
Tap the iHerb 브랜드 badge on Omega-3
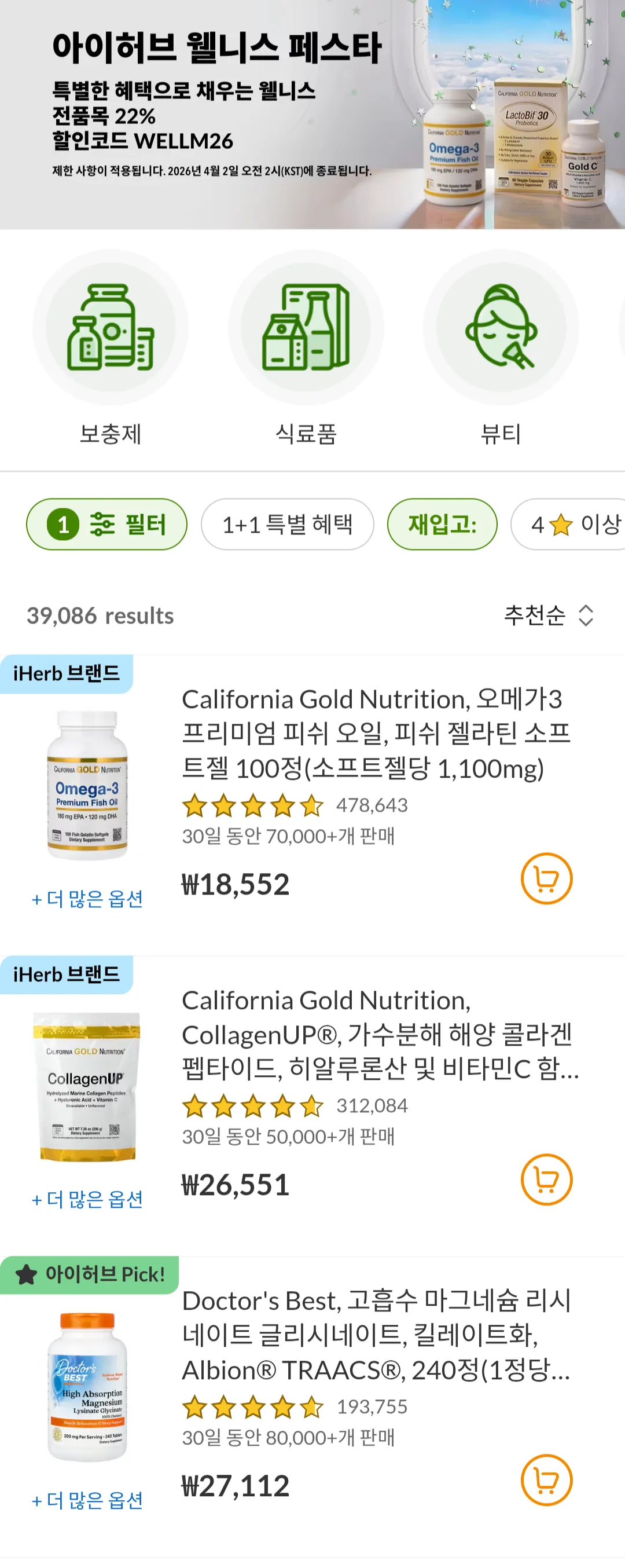click(67, 674)
